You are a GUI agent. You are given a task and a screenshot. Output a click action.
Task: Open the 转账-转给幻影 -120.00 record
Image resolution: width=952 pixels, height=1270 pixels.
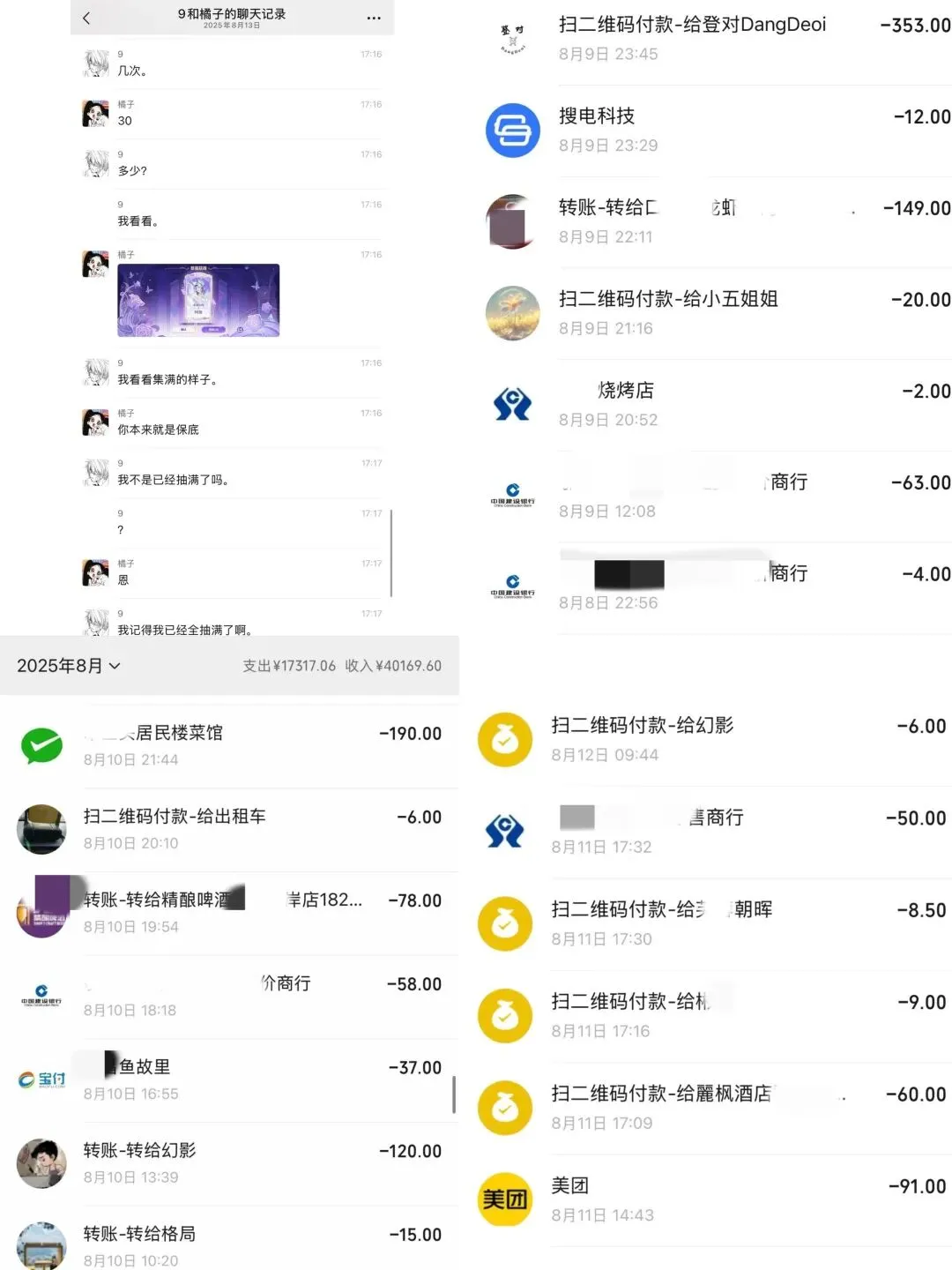229,1163
